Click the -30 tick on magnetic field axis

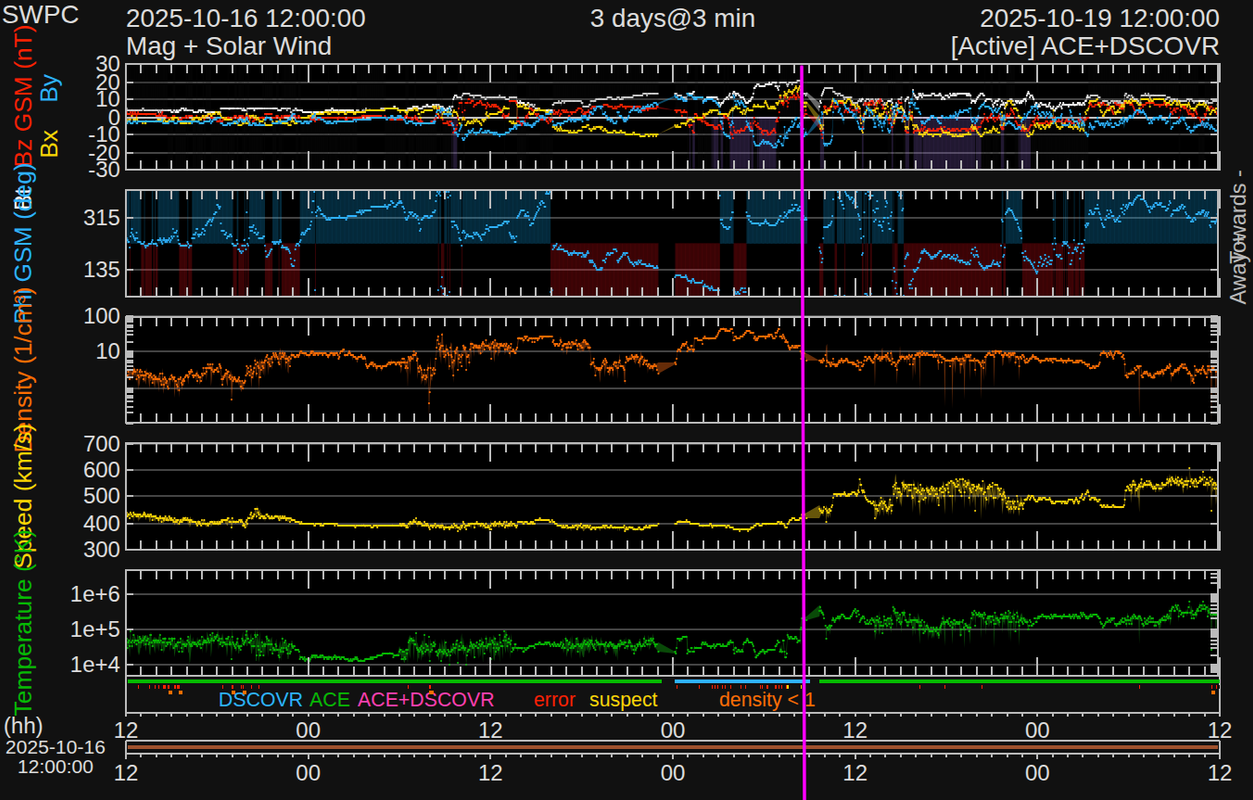pos(102,169)
